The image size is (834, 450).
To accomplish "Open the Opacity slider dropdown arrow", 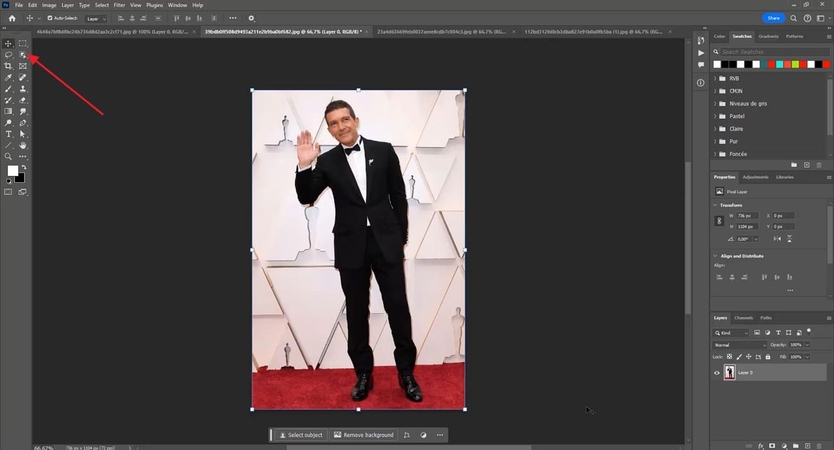I will tap(807, 345).
